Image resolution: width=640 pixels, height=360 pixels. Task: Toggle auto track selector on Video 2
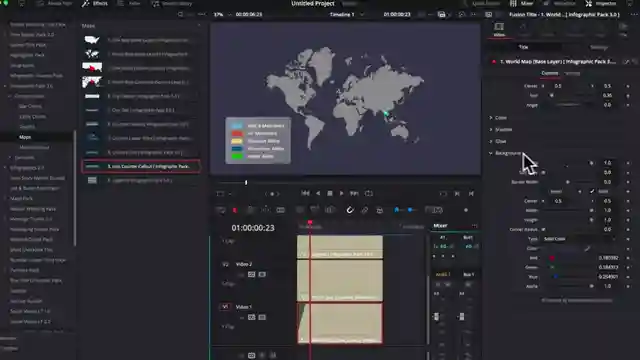[x=251, y=275]
